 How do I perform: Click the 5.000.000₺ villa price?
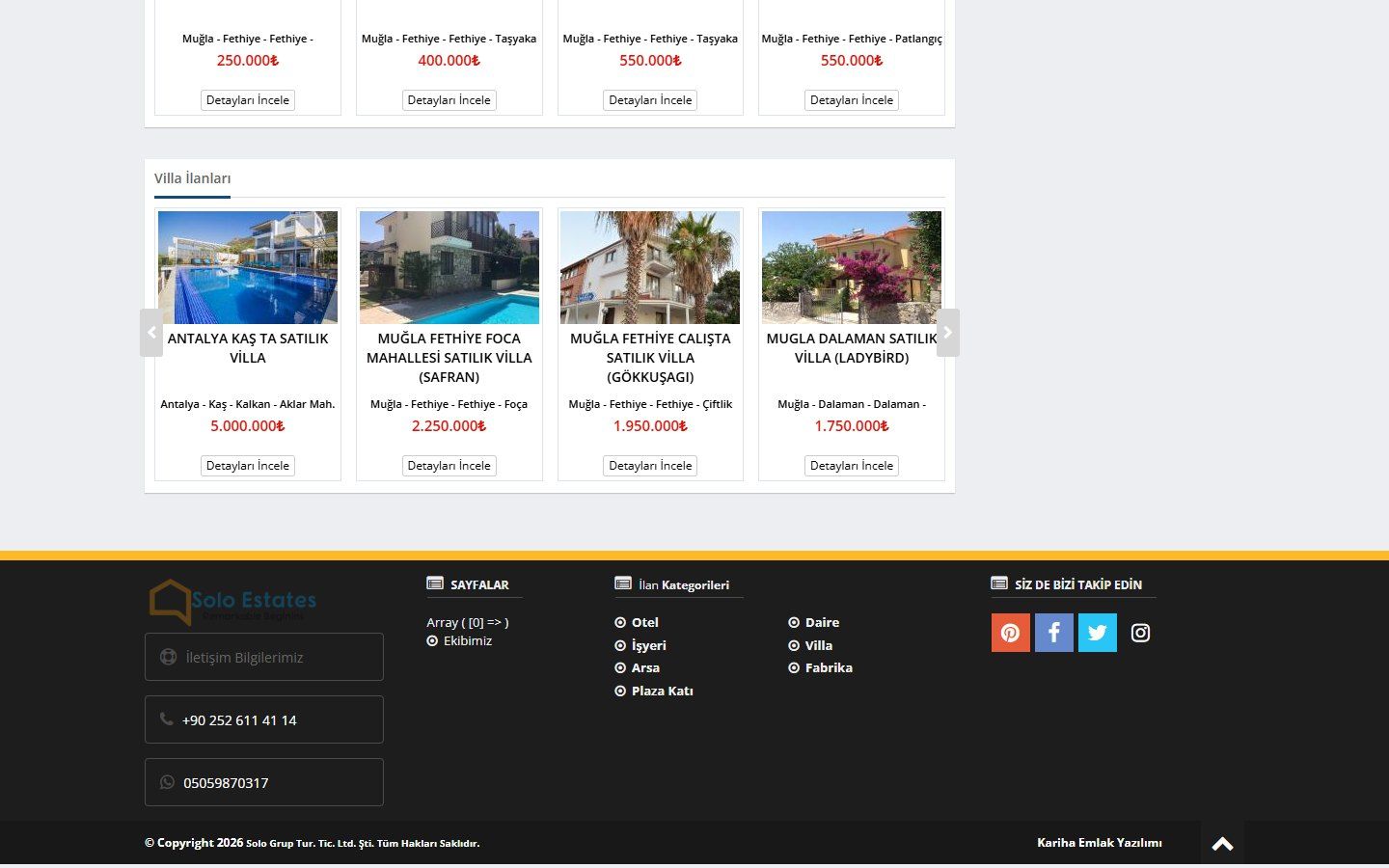pos(248,426)
